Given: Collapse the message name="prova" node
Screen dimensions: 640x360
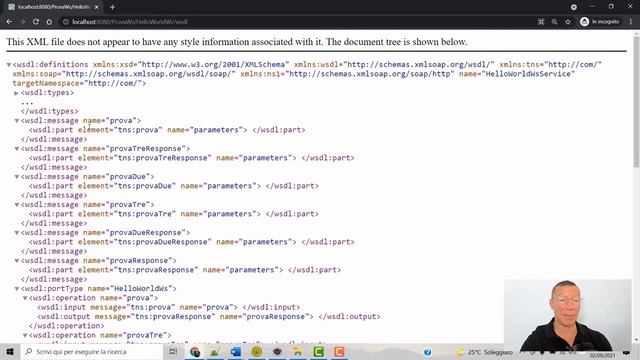Looking at the screenshot, I should tap(17, 121).
